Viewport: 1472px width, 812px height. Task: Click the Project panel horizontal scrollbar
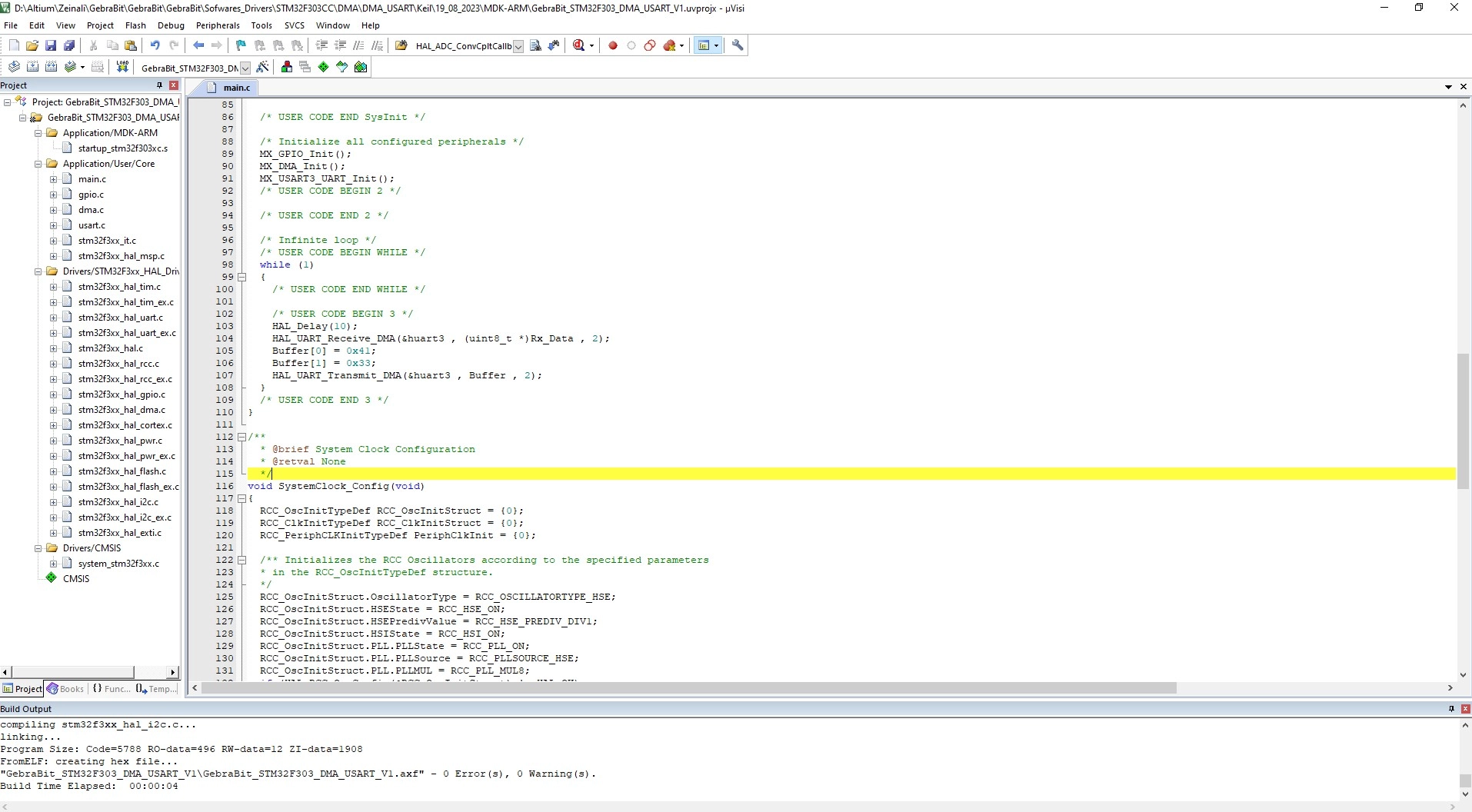coord(89,672)
